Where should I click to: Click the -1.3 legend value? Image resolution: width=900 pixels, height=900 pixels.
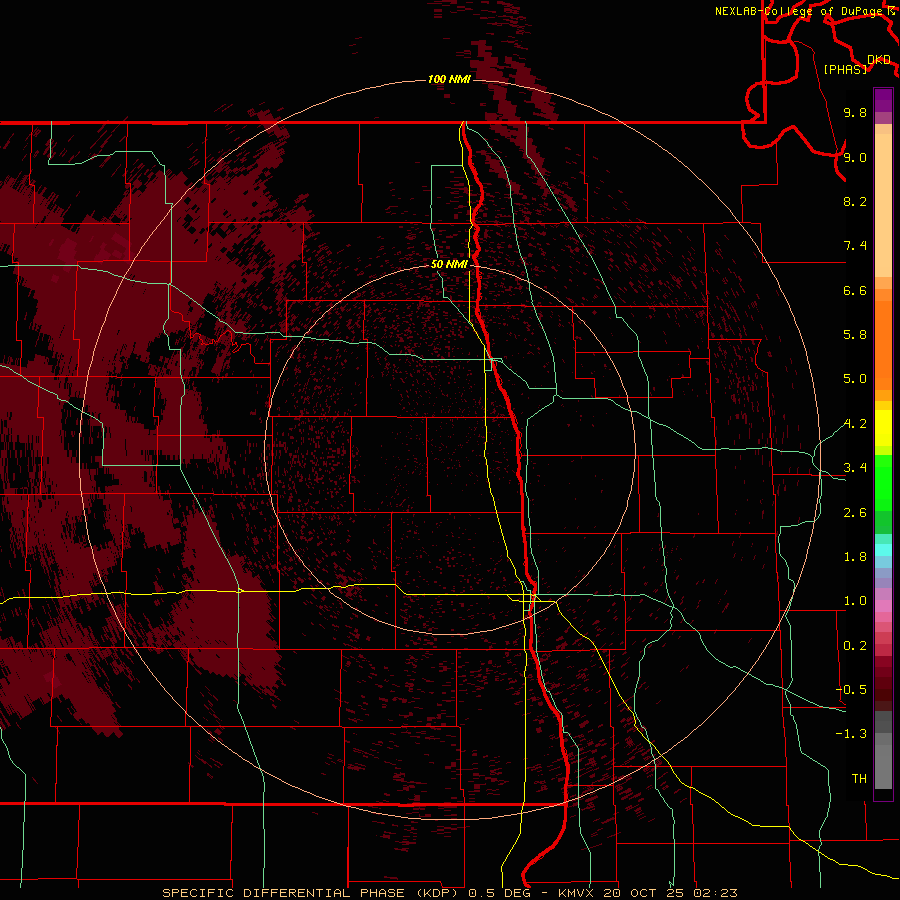click(851, 734)
